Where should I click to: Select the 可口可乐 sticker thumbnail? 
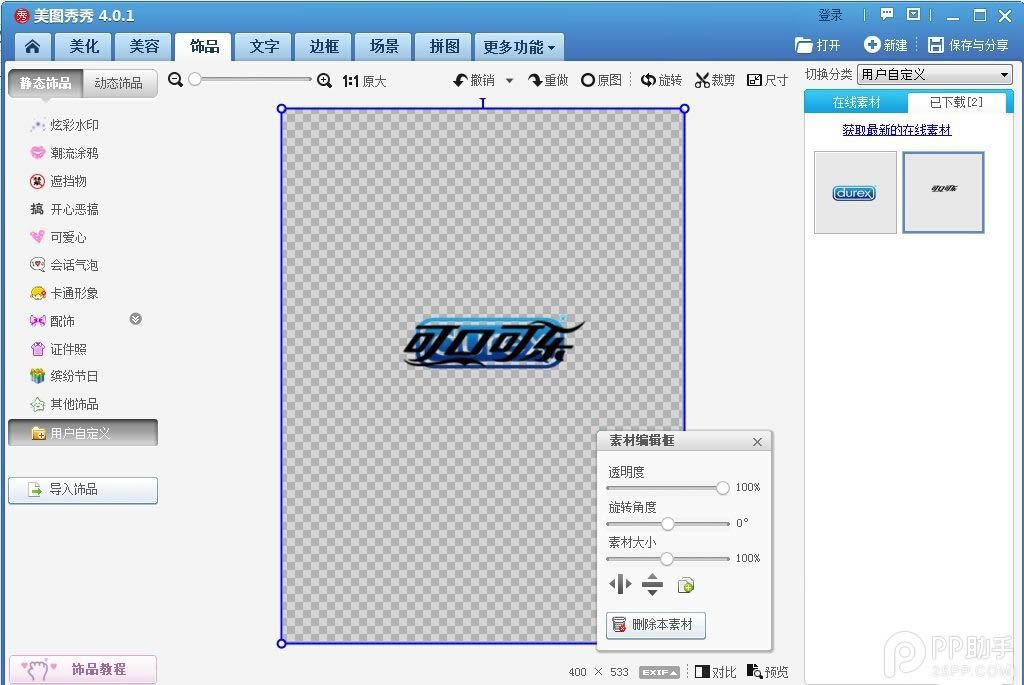(944, 192)
